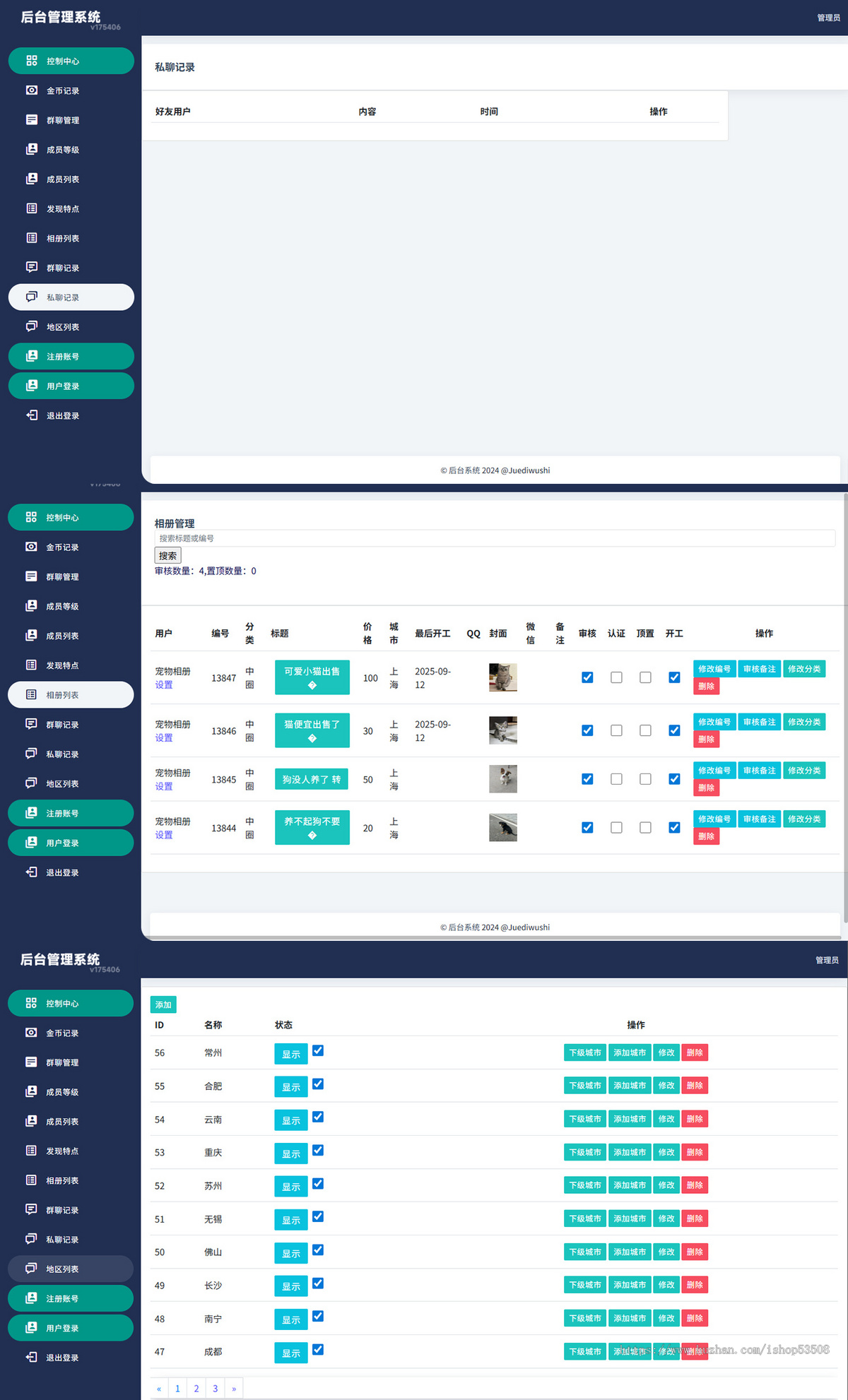Toggle the 显示 checkbox for 常州

click(x=318, y=1050)
